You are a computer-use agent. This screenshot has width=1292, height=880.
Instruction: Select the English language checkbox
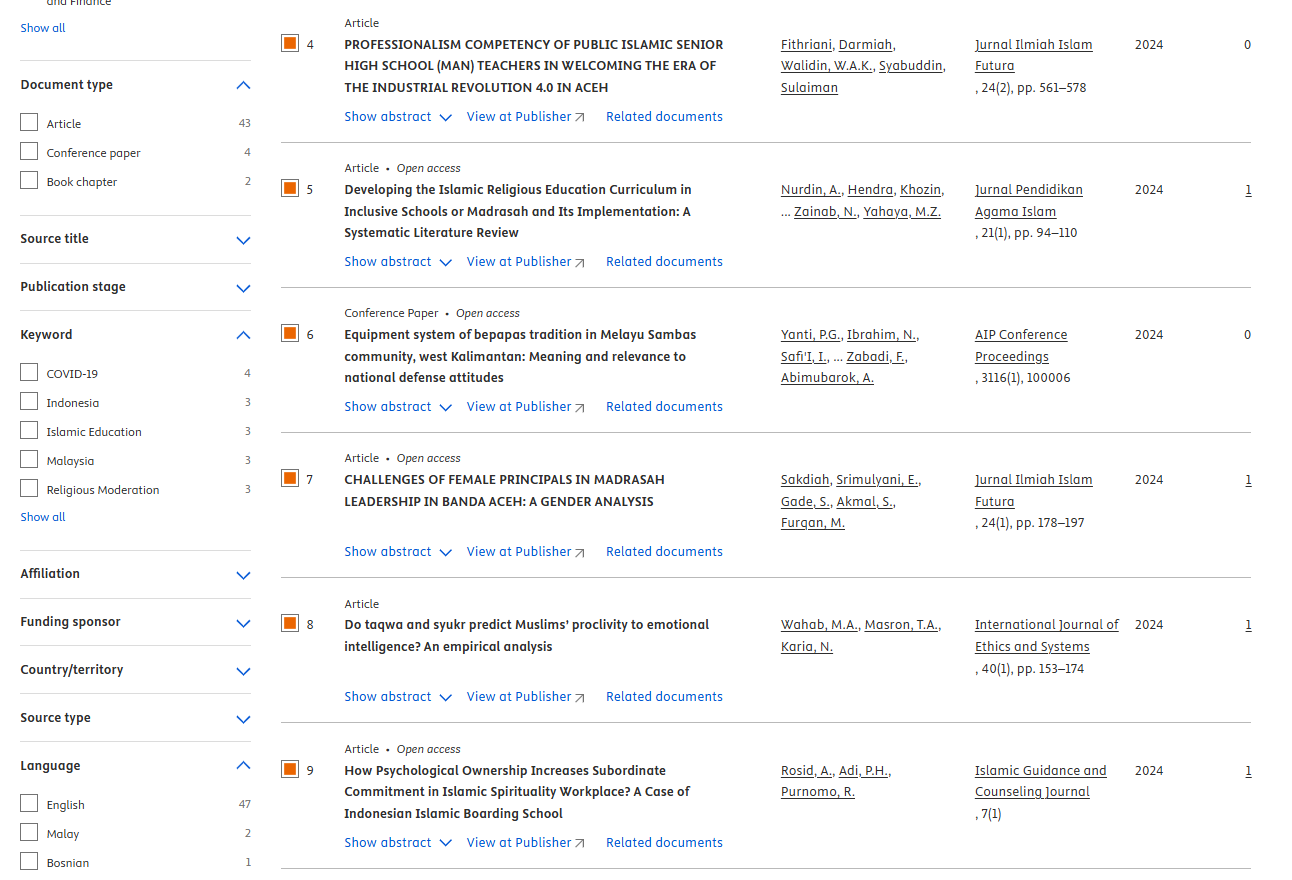(x=29, y=804)
